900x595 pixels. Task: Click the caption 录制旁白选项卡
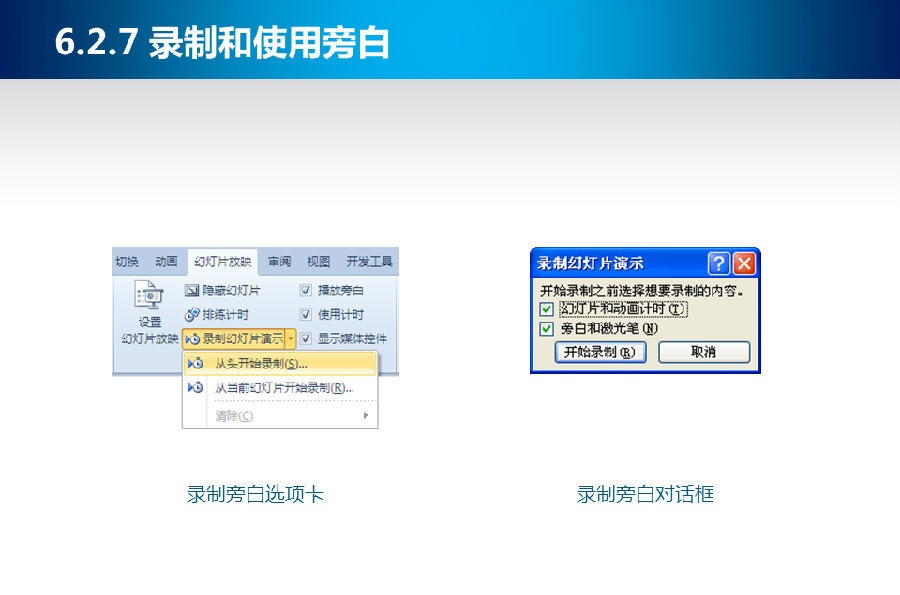(255, 494)
